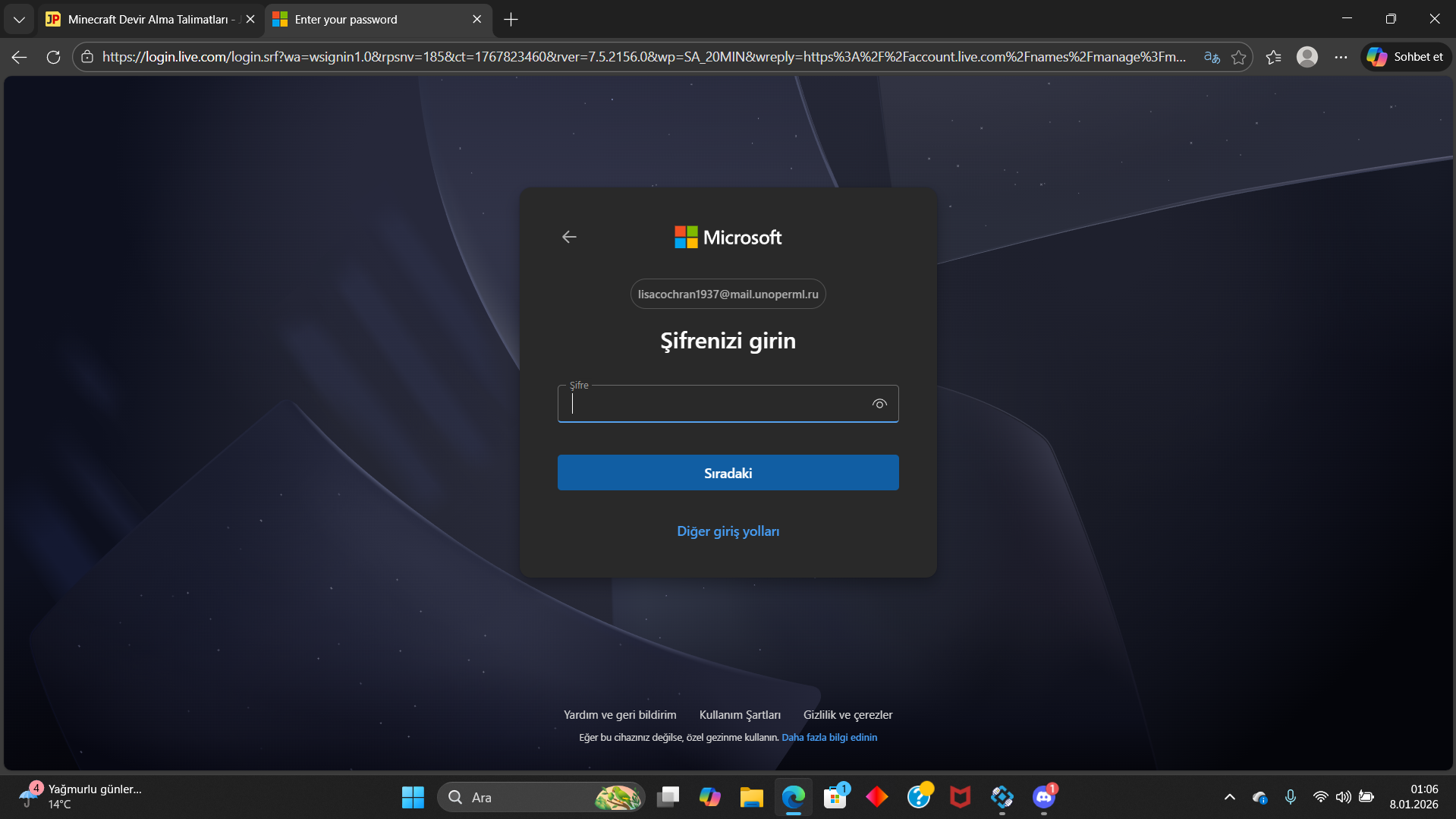
Task: Open Kullanım Şartları link
Action: pos(740,715)
